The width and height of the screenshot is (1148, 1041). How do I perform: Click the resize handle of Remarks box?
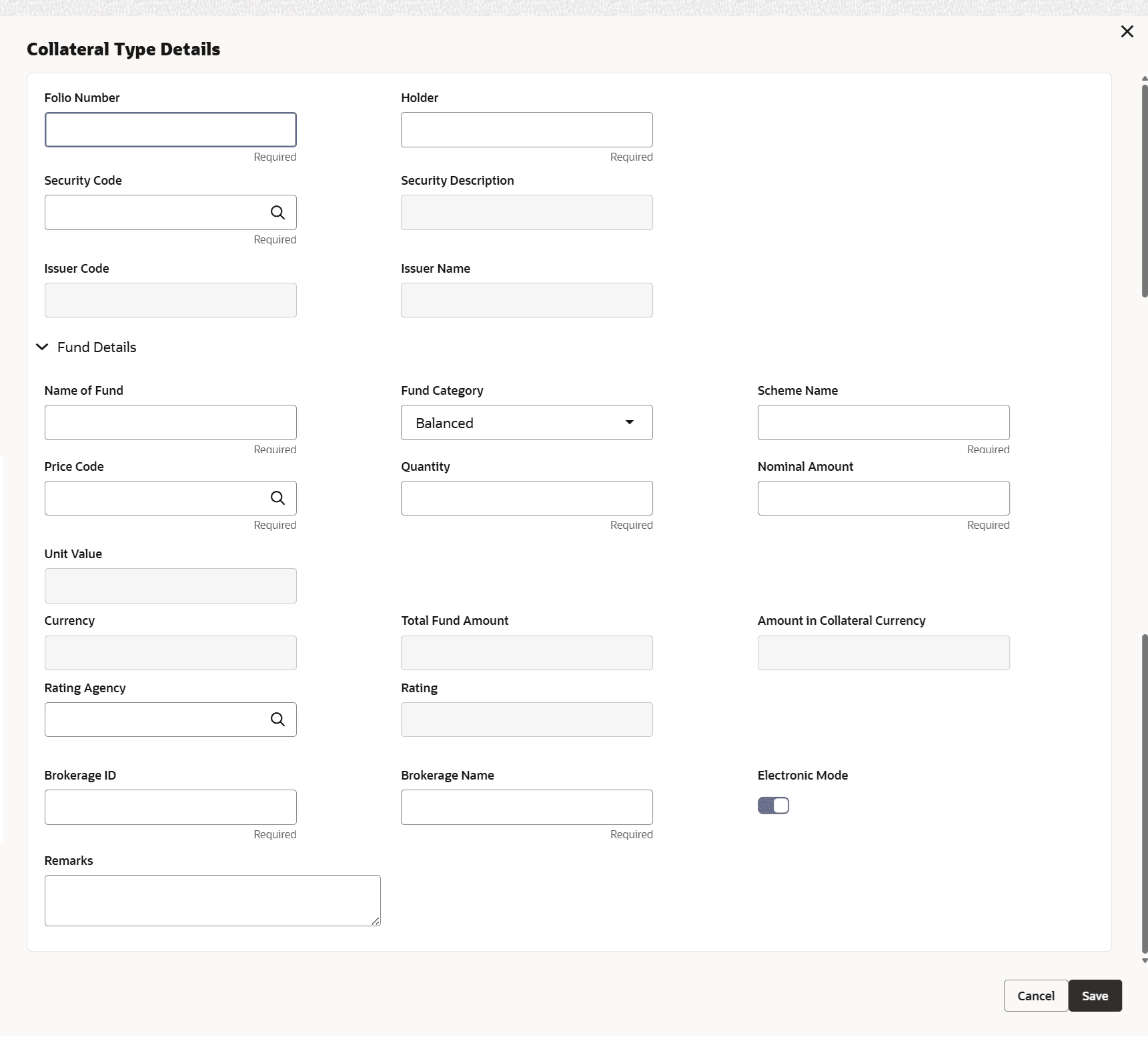tap(376, 921)
